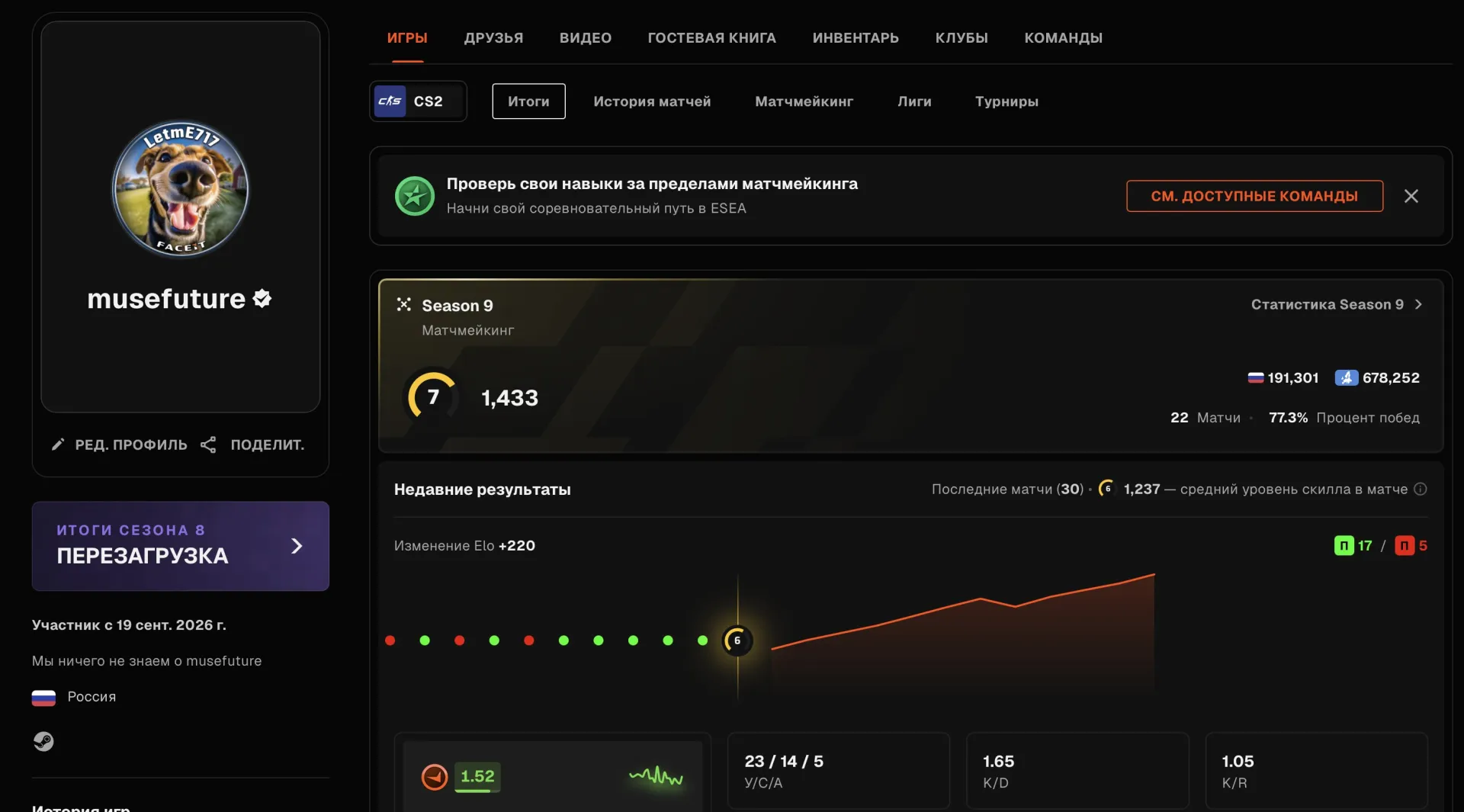Click the 1.52 green rating value
The image size is (1464, 812).
(477, 776)
